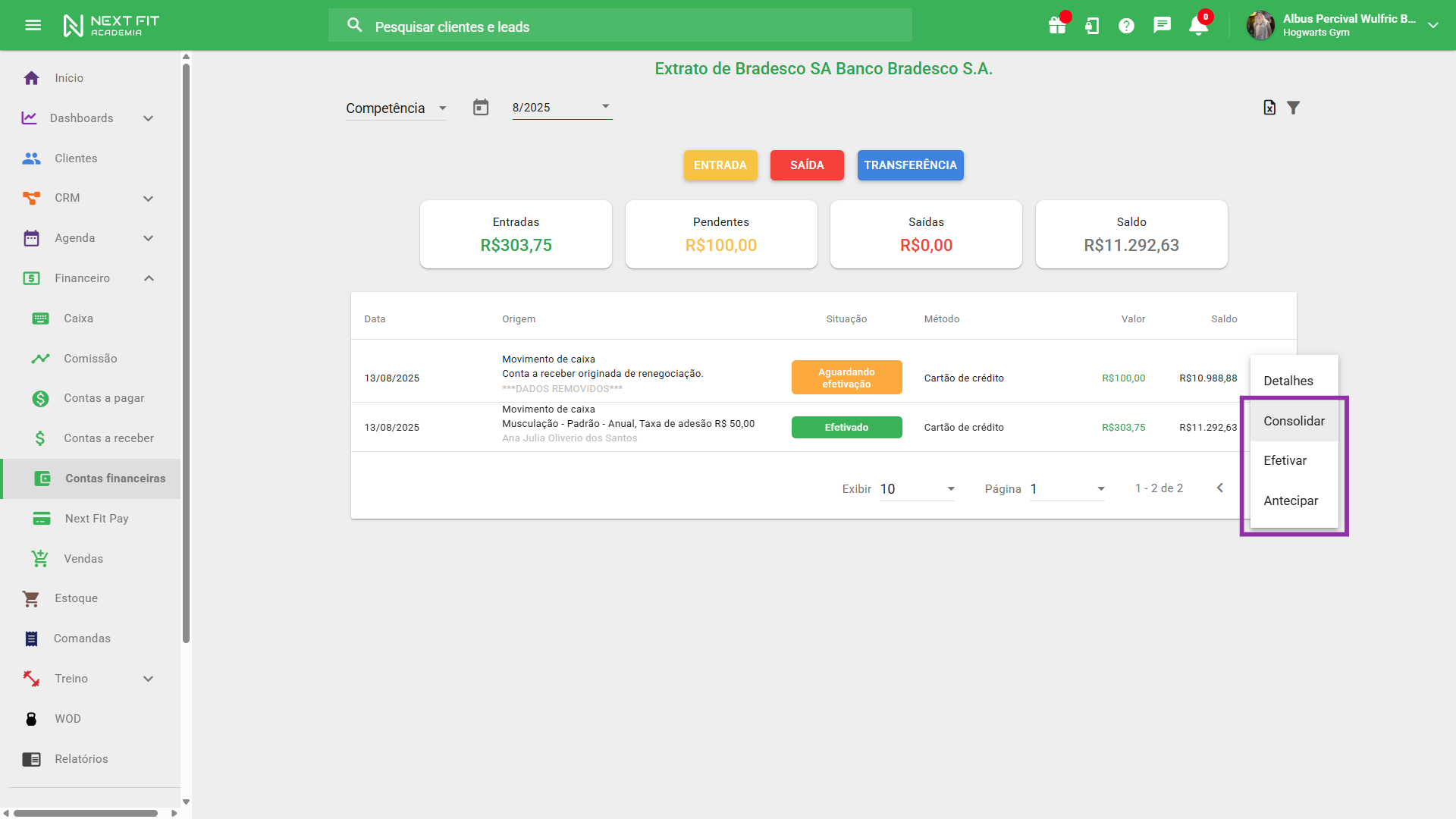Choose Antecipar in the context menu
1456x819 pixels.
[x=1291, y=500]
